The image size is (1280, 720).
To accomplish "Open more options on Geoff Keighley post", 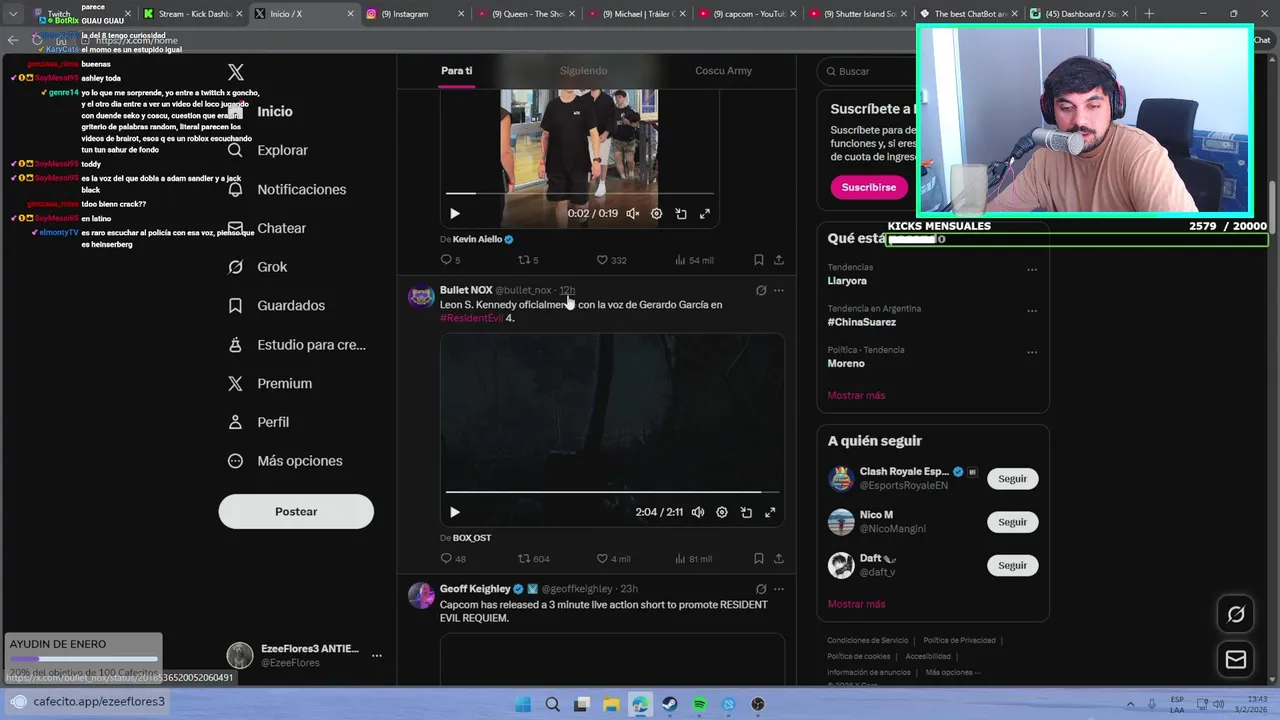I will tap(779, 589).
